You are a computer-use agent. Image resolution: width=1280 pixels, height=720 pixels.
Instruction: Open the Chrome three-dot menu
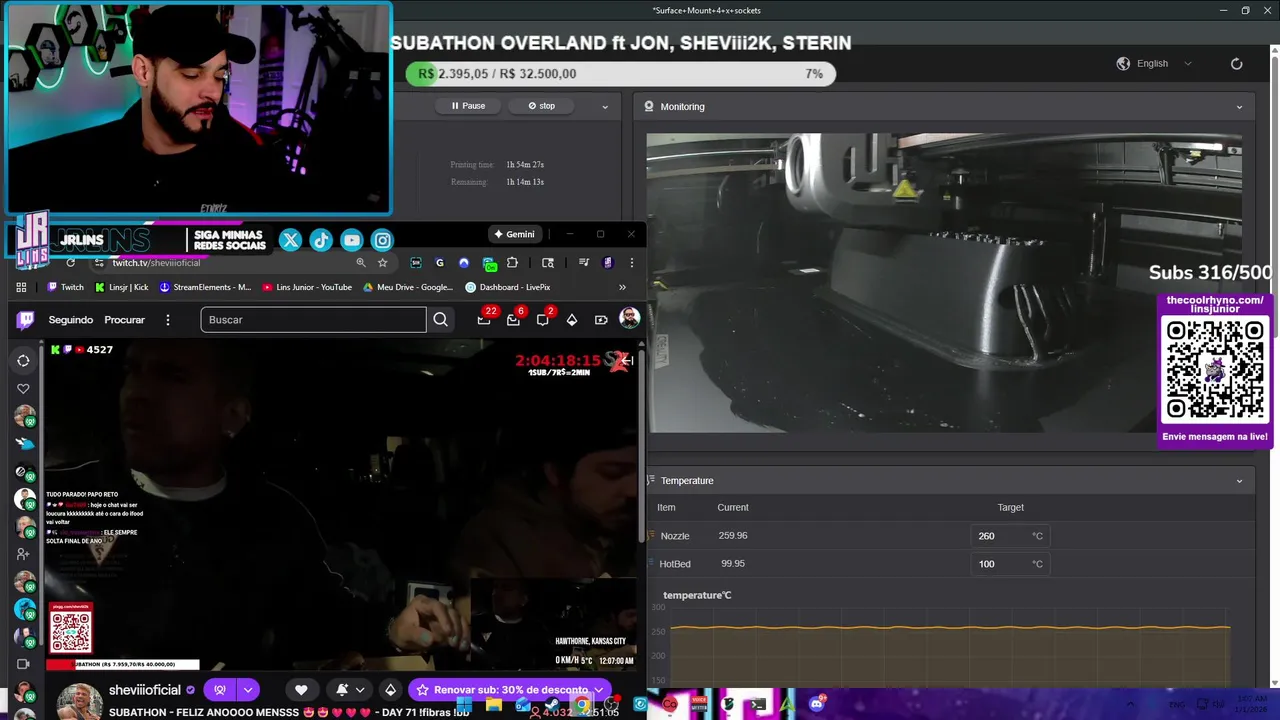pyautogui.click(x=631, y=262)
